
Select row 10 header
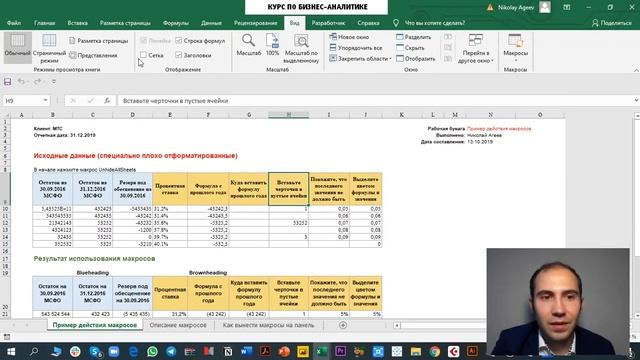[x=5, y=209]
